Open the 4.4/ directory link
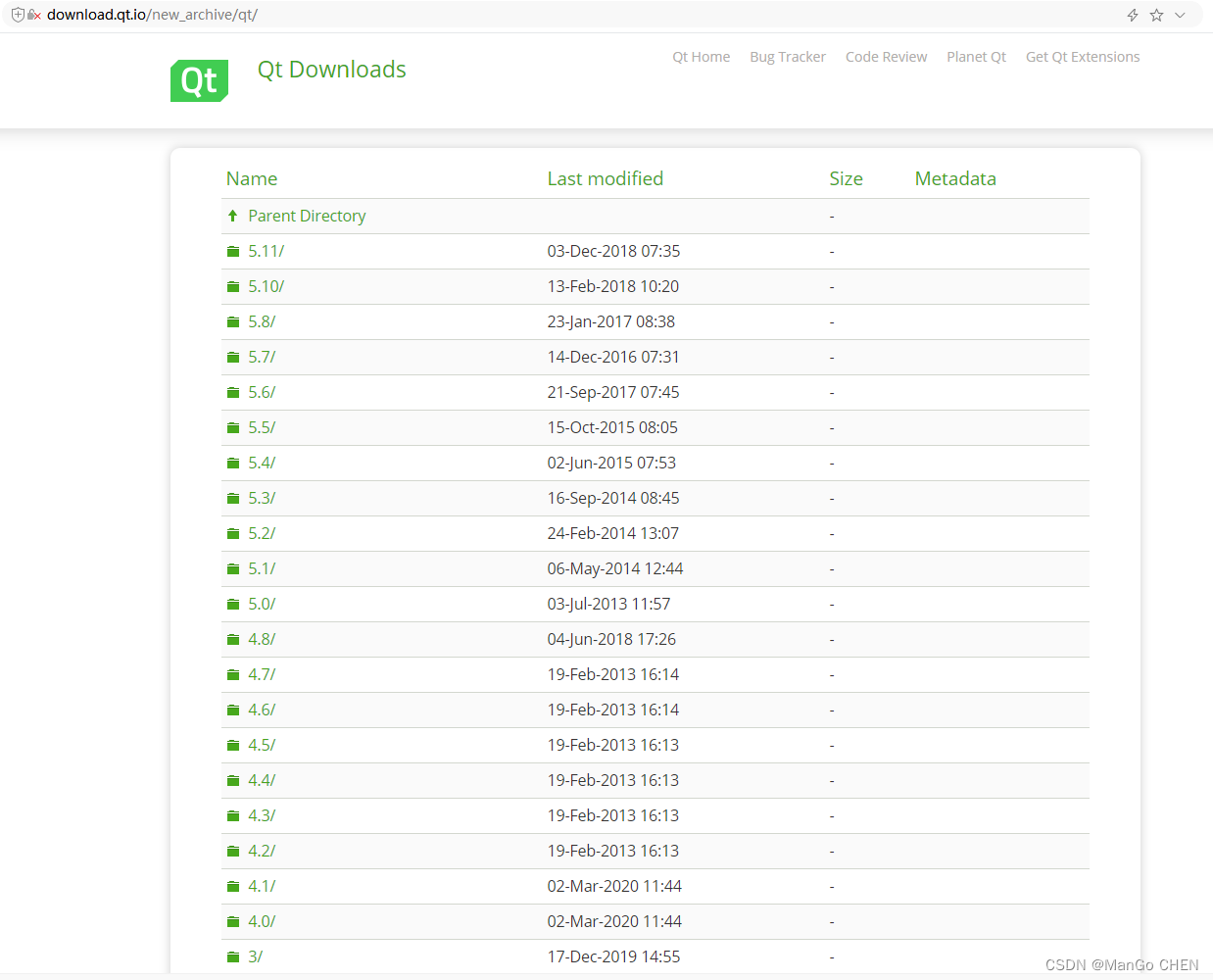The width and height of the screenshot is (1213, 980). tap(262, 781)
